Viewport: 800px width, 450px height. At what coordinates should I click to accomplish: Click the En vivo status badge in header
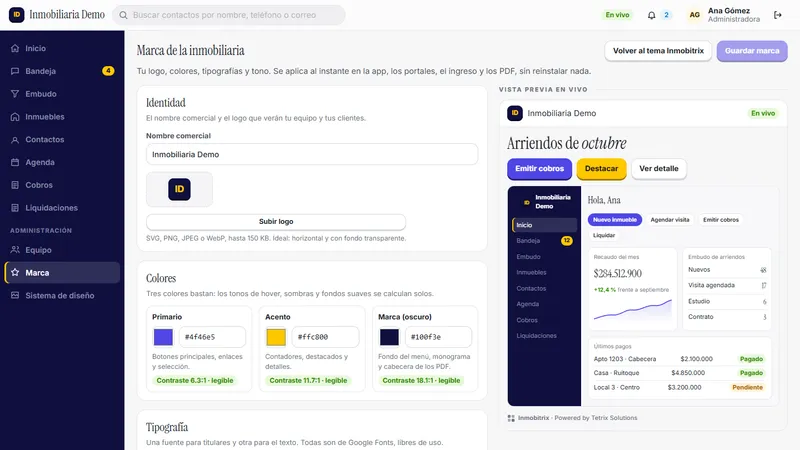coord(617,15)
